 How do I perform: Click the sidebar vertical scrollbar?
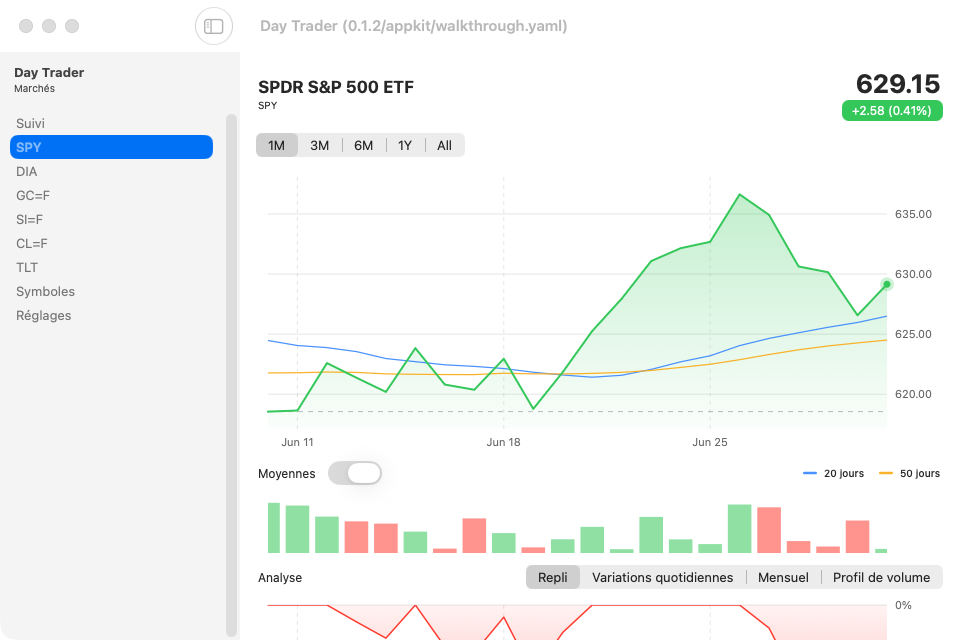click(x=231, y=375)
